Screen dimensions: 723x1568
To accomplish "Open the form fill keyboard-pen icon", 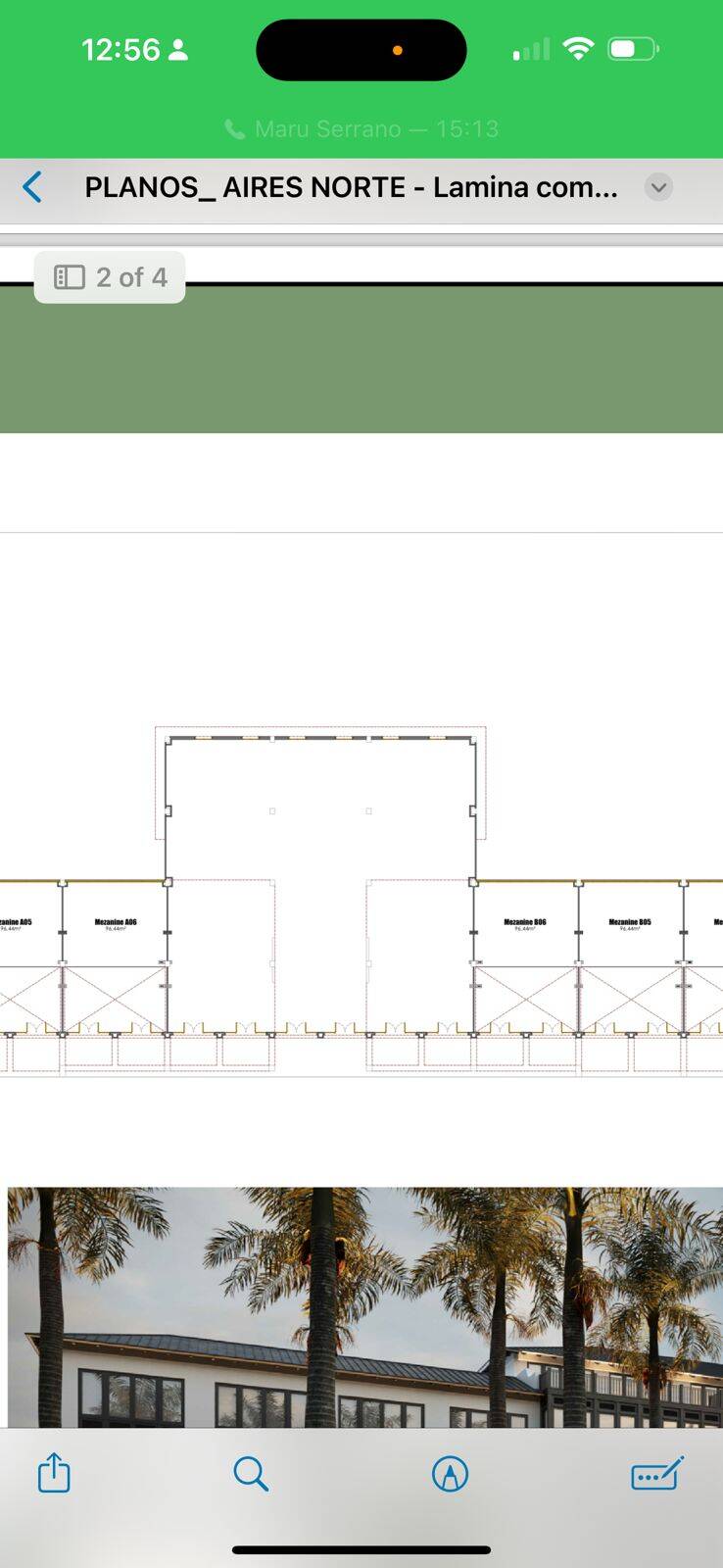I will tap(656, 1473).
